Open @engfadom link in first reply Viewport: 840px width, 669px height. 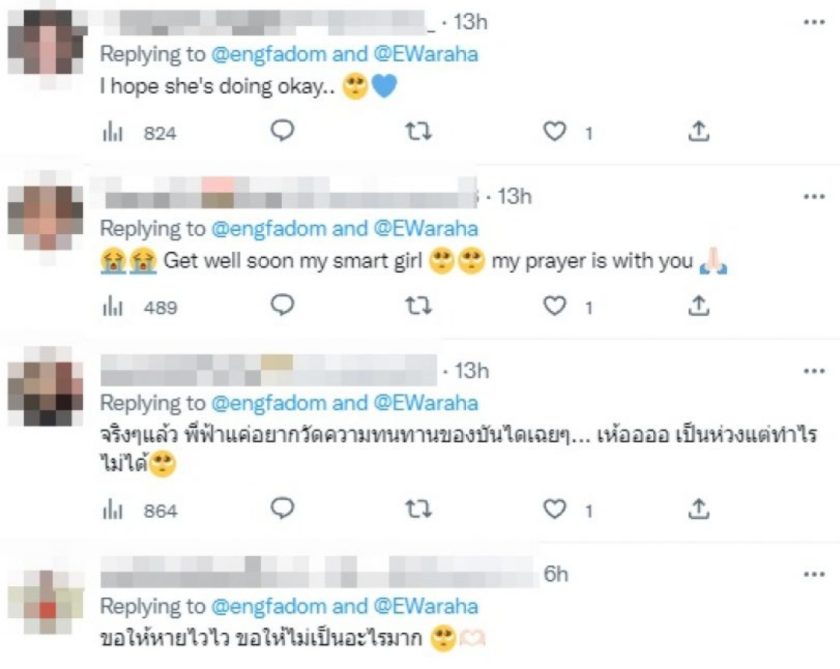coord(268,55)
